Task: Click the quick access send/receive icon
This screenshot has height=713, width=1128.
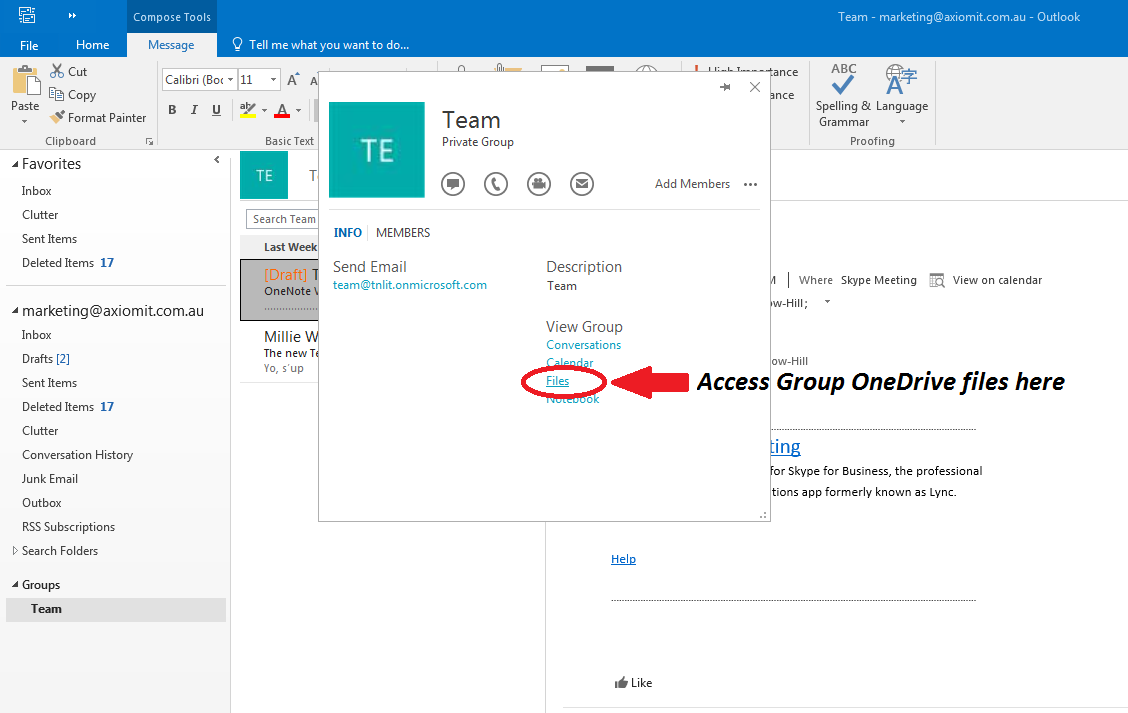Action: tap(27, 16)
